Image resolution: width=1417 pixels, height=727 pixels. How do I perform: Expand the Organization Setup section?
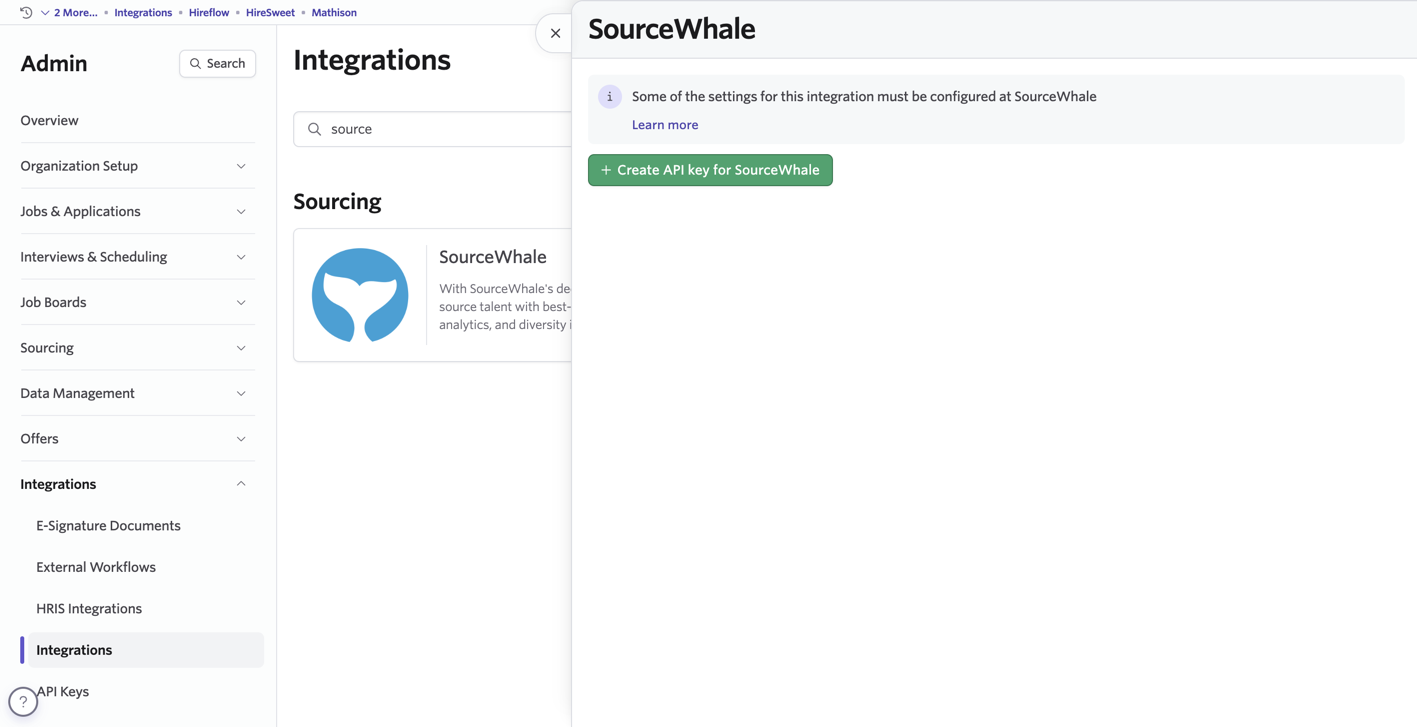point(137,166)
